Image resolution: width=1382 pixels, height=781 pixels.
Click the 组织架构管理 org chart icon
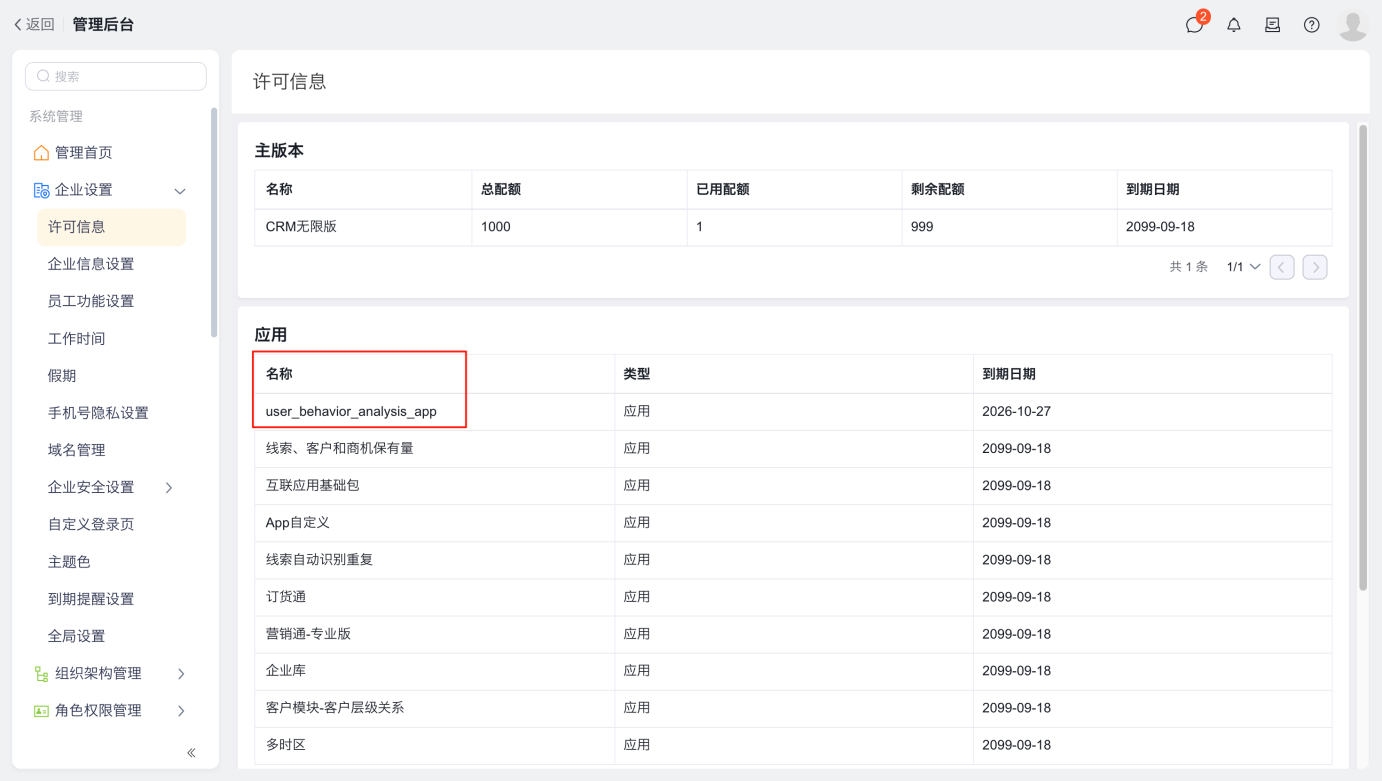point(41,674)
